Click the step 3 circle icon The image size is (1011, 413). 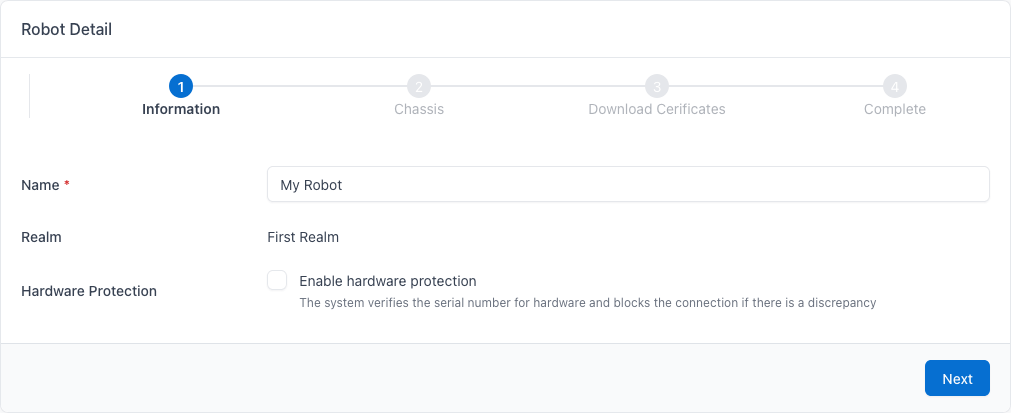pyautogui.click(x=657, y=86)
